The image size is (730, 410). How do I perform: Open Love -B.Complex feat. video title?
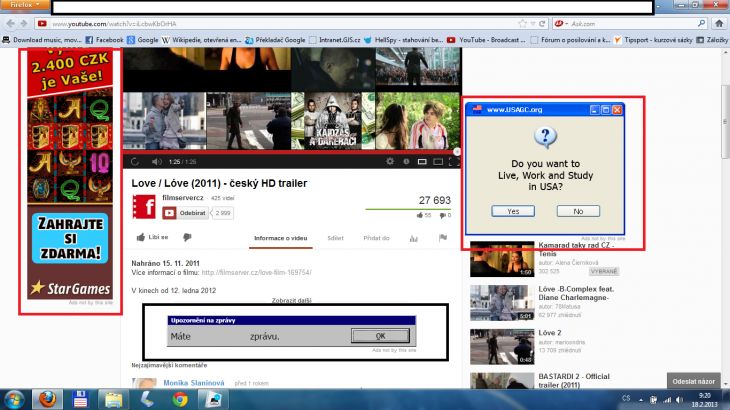tap(576, 293)
